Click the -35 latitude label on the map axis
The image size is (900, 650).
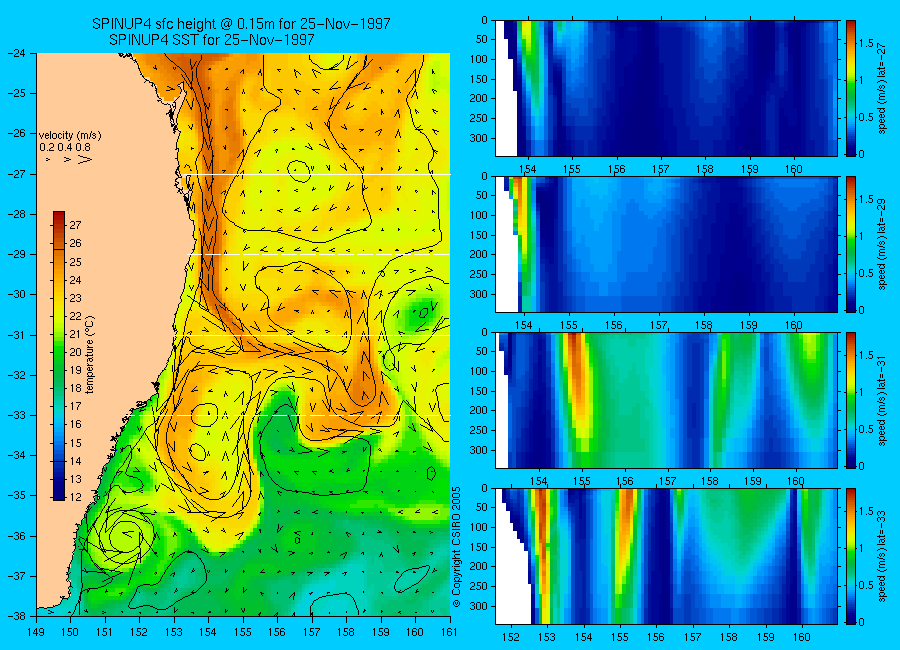coord(17,496)
